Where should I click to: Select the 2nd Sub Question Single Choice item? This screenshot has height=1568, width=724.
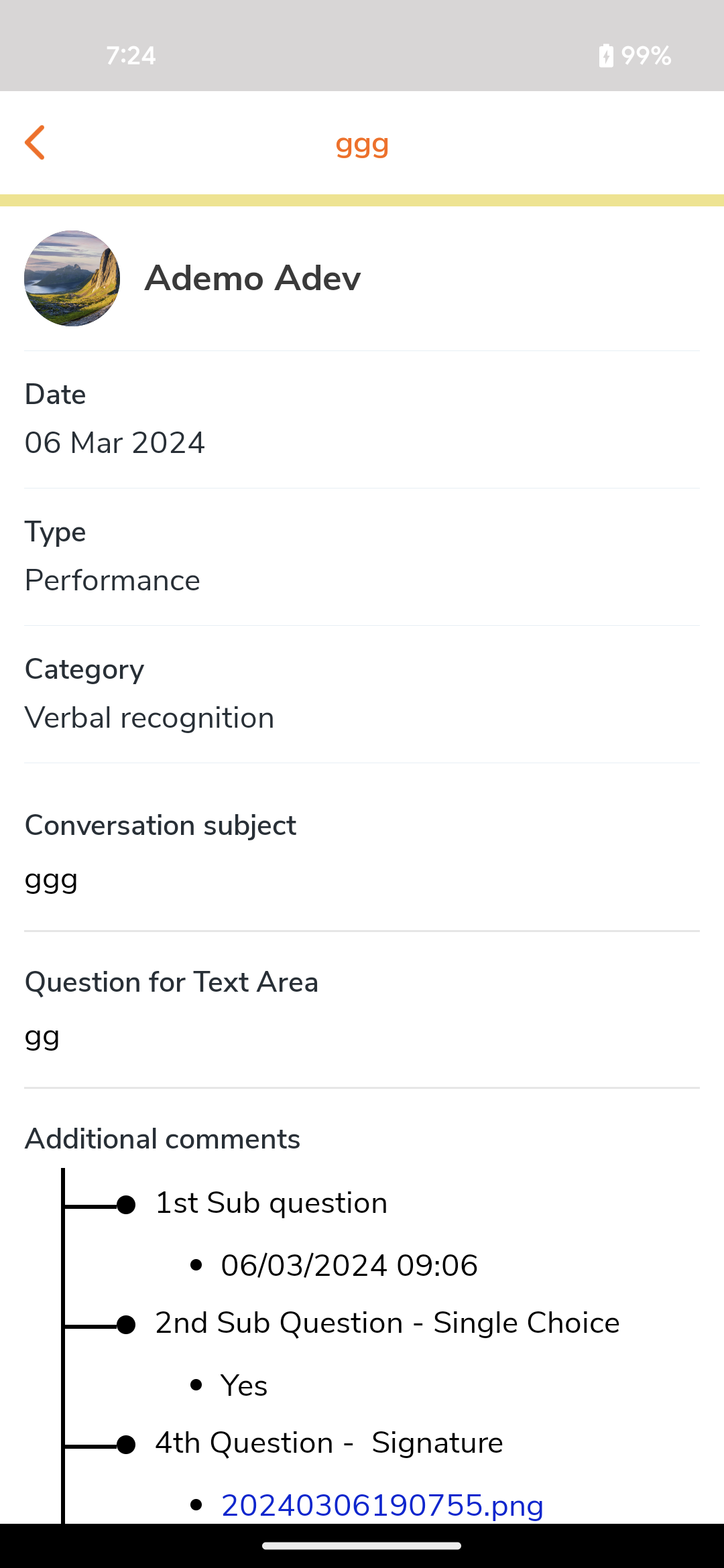click(387, 1323)
